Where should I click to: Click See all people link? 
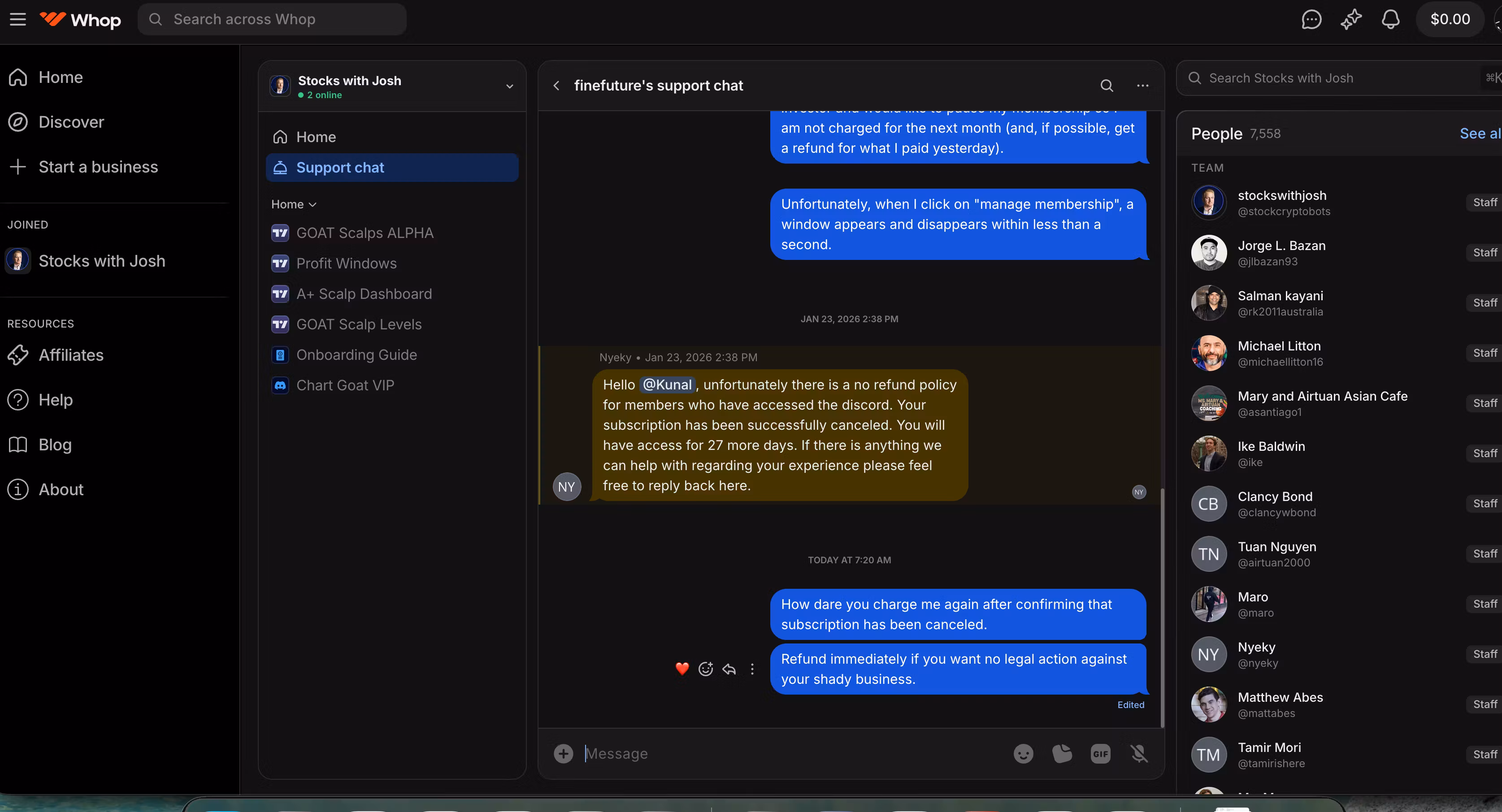click(1480, 134)
